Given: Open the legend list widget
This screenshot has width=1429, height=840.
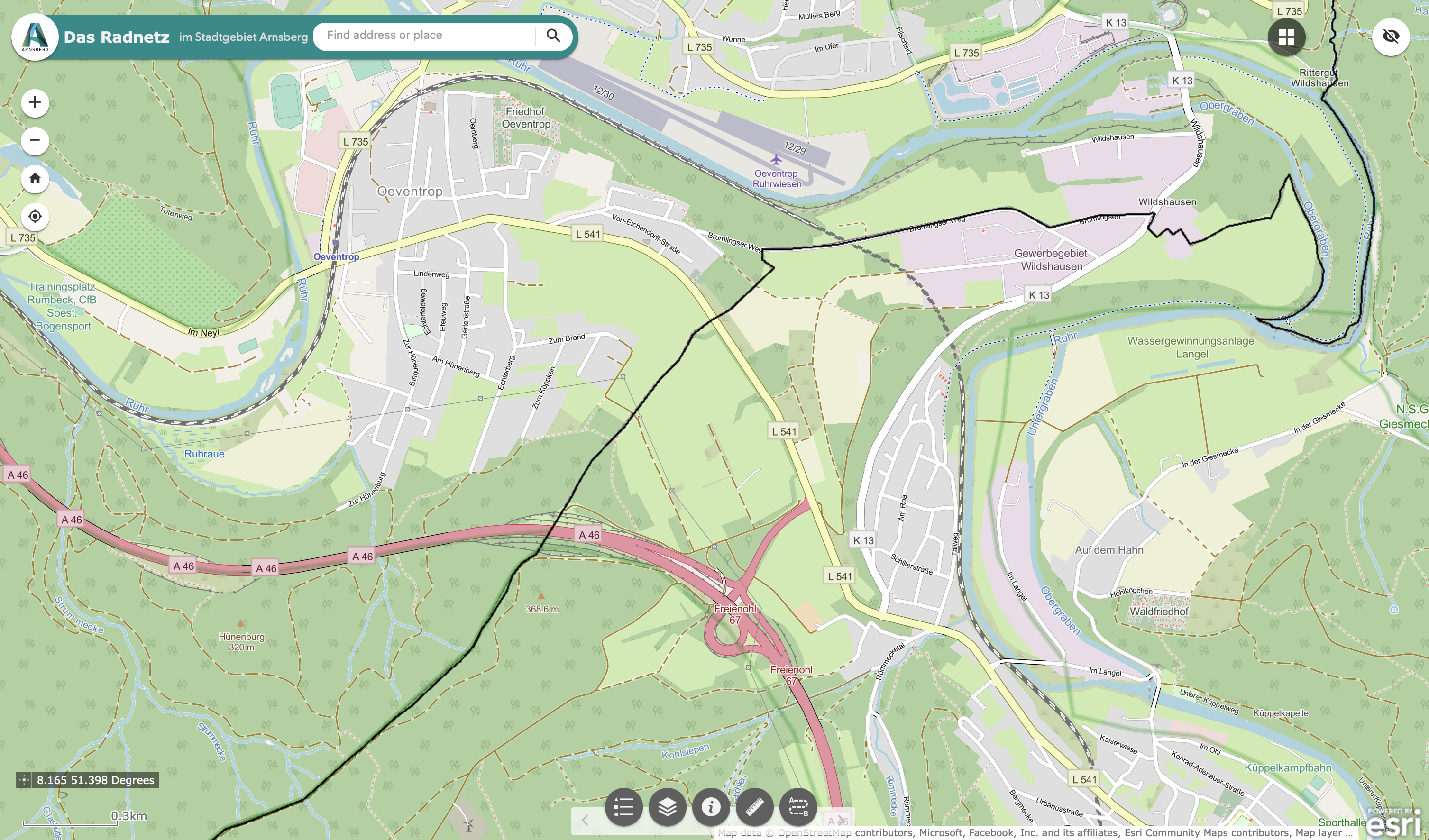Looking at the screenshot, I should (624, 806).
